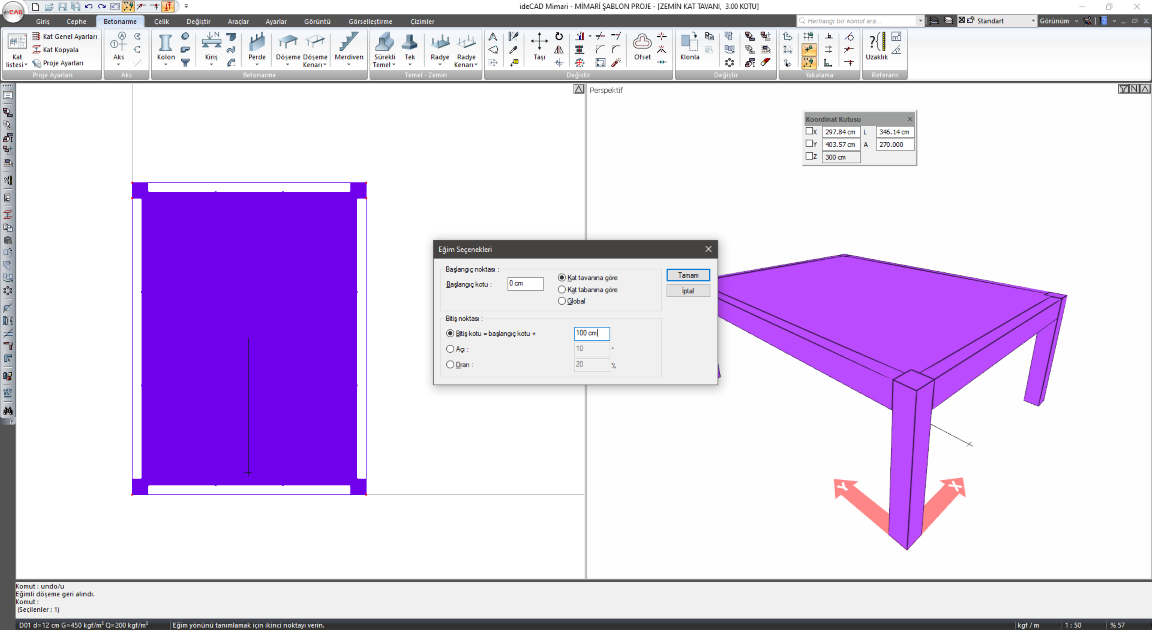This screenshot has height=630, width=1152.
Task: Click the Klonla (clone) icon
Action: (690, 45)
